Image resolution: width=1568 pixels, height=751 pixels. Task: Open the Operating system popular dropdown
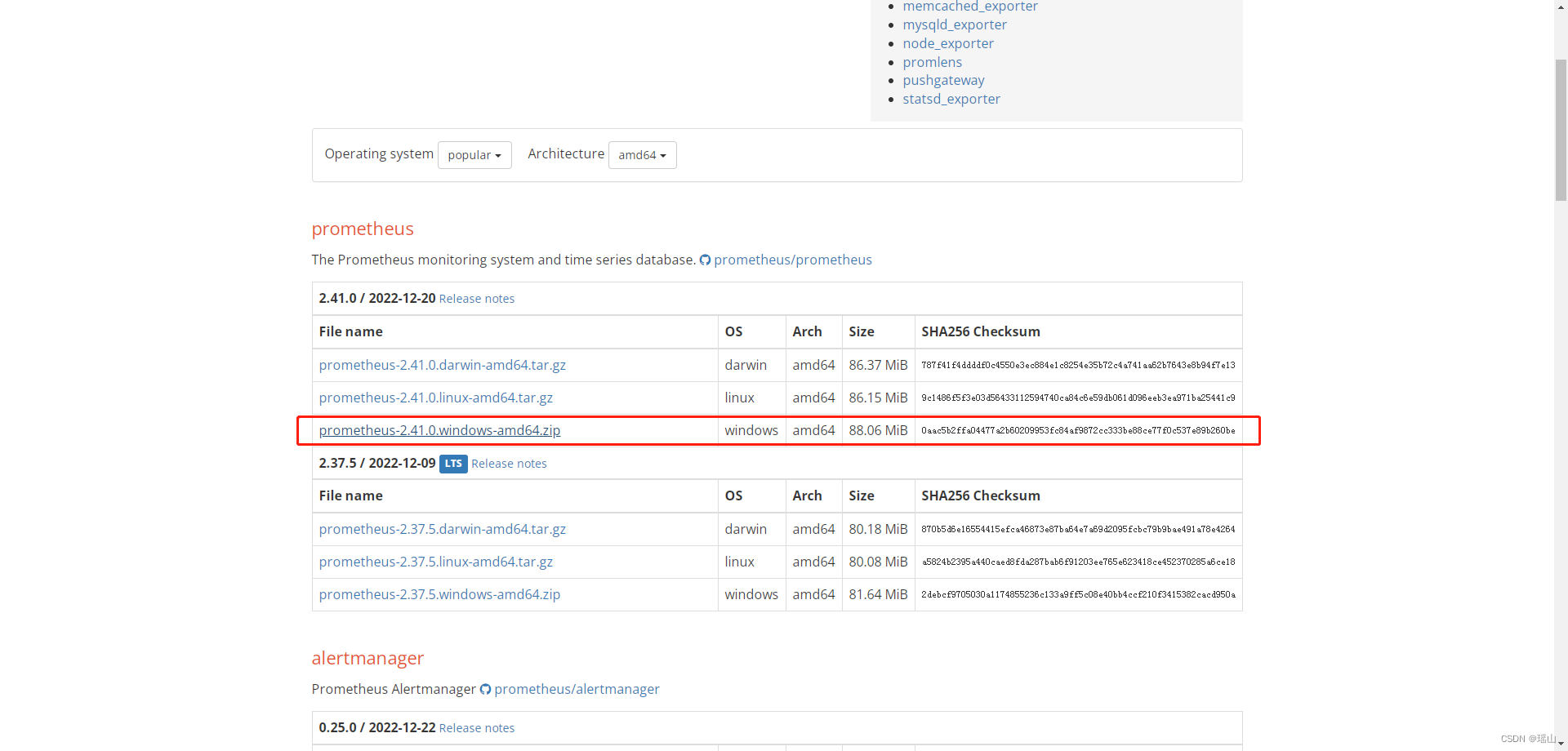coord(474,155)
